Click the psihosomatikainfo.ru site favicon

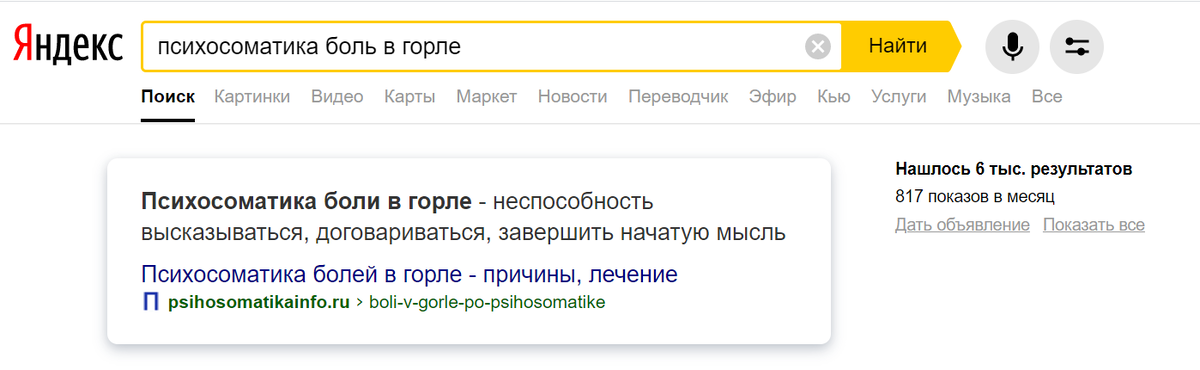pos(151,301)
